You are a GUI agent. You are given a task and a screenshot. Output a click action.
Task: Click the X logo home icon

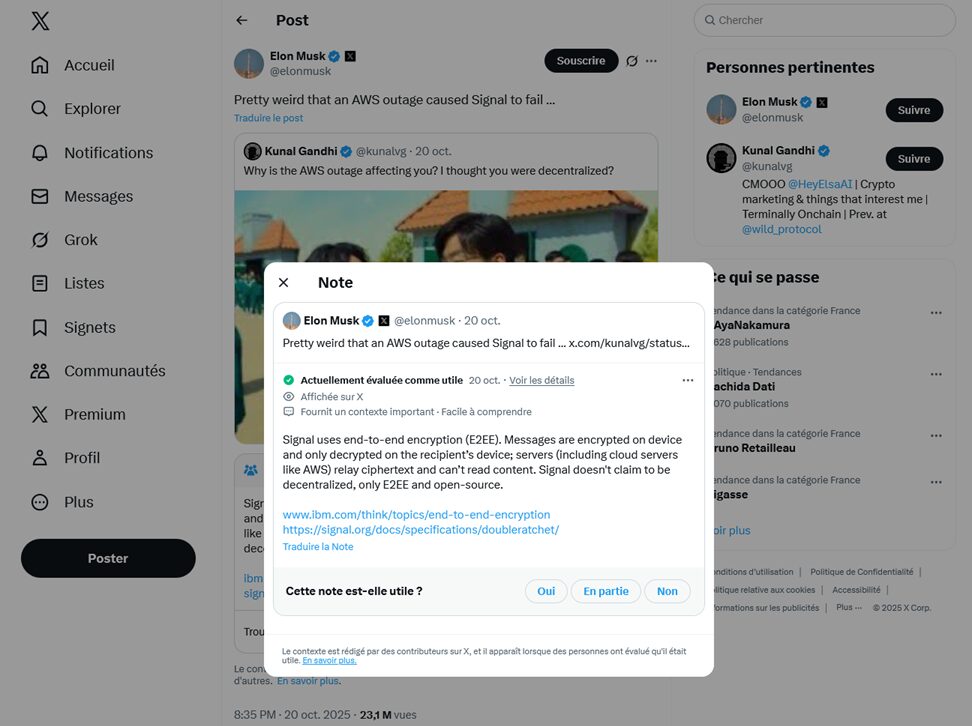40,21
